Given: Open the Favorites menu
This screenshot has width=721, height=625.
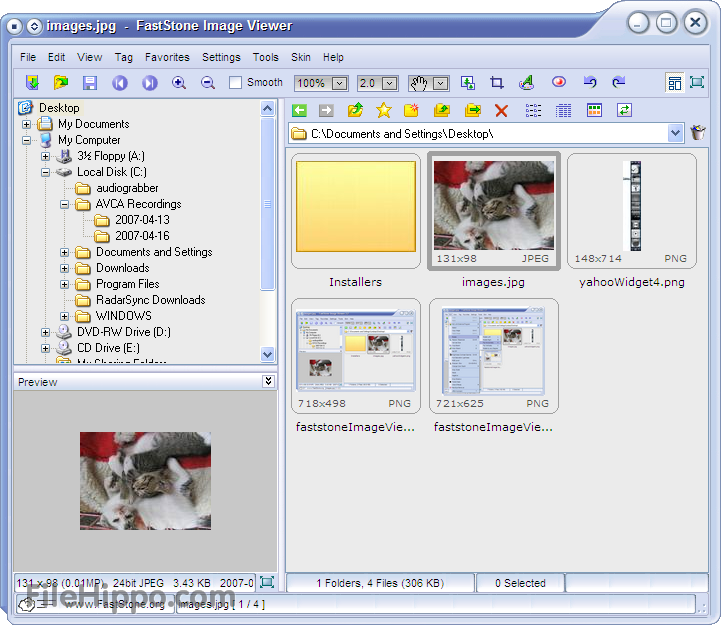Looking at the screenshot, I should [167, 57].
